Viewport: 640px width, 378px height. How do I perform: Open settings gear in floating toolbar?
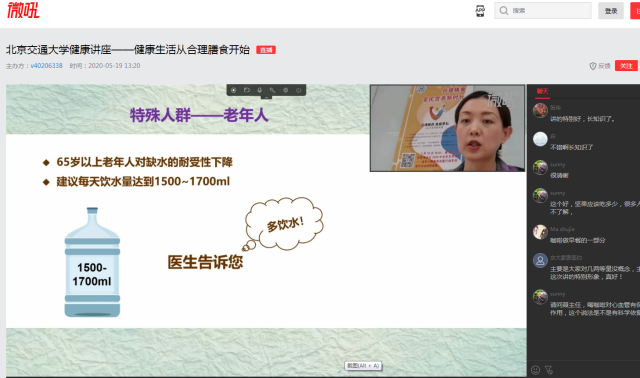[x=286, y=90]
